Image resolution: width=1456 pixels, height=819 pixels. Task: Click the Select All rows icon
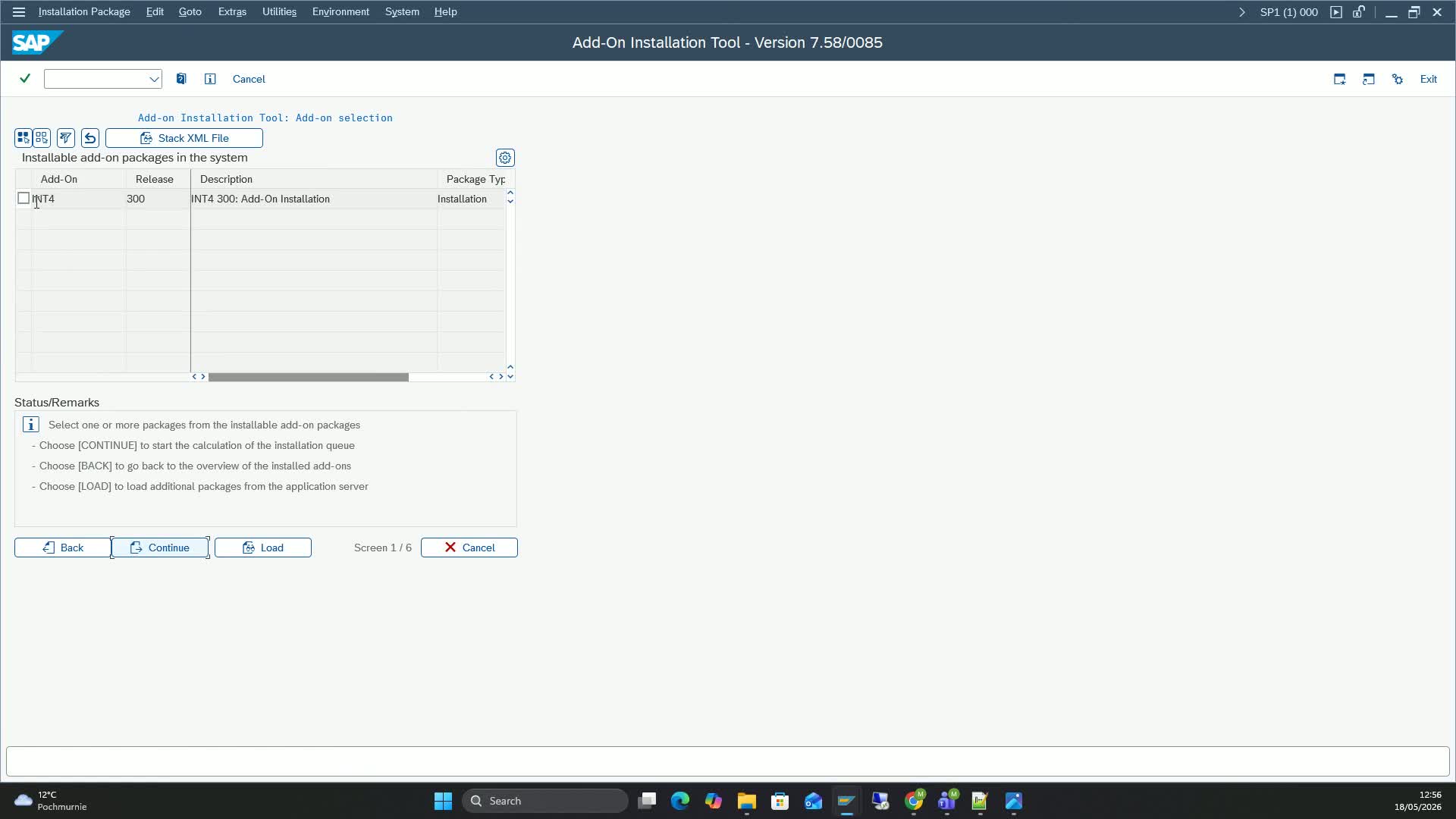pos(24,138)
